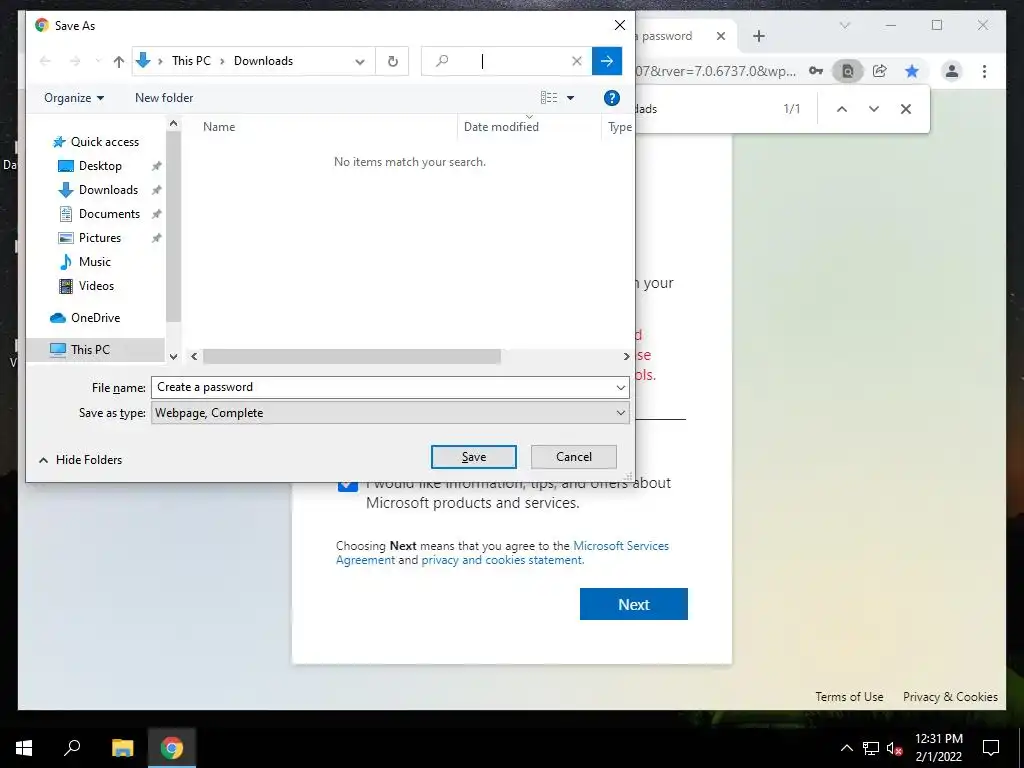Select OneDrive in the navigation pane
1024x768 pixels.
(x=86, y=318)
